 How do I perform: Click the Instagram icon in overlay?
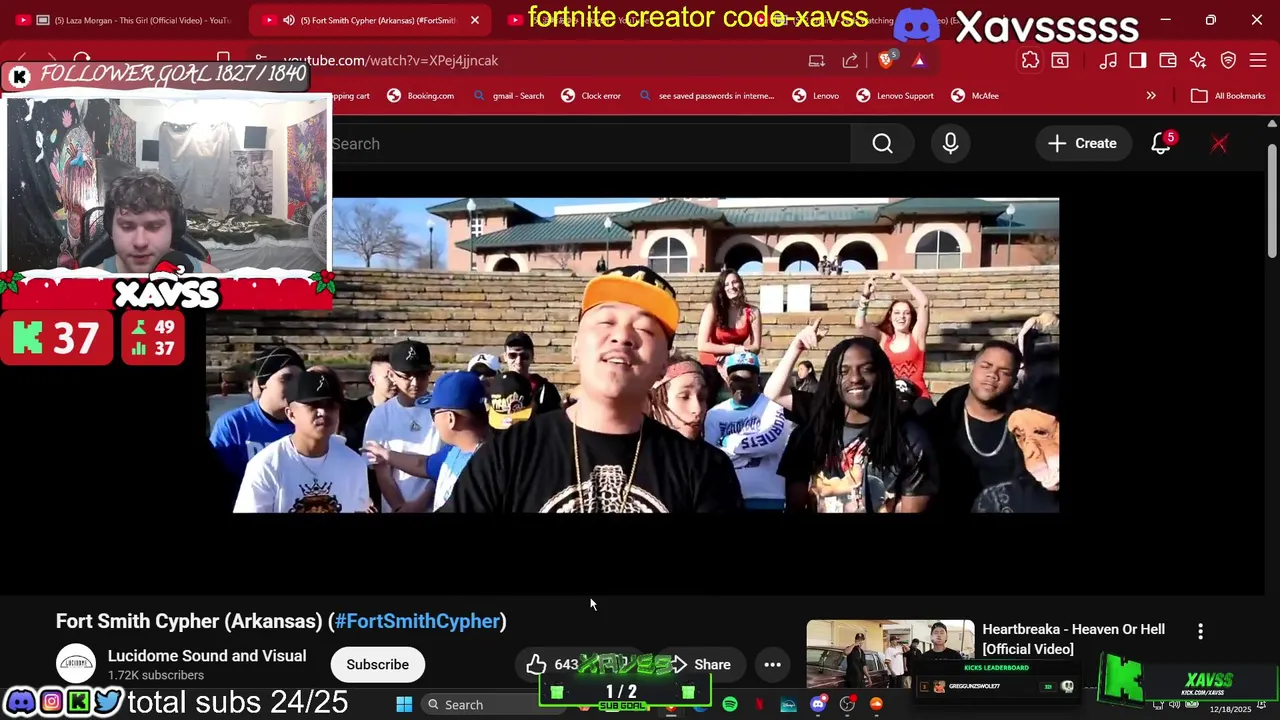point(50,702)
